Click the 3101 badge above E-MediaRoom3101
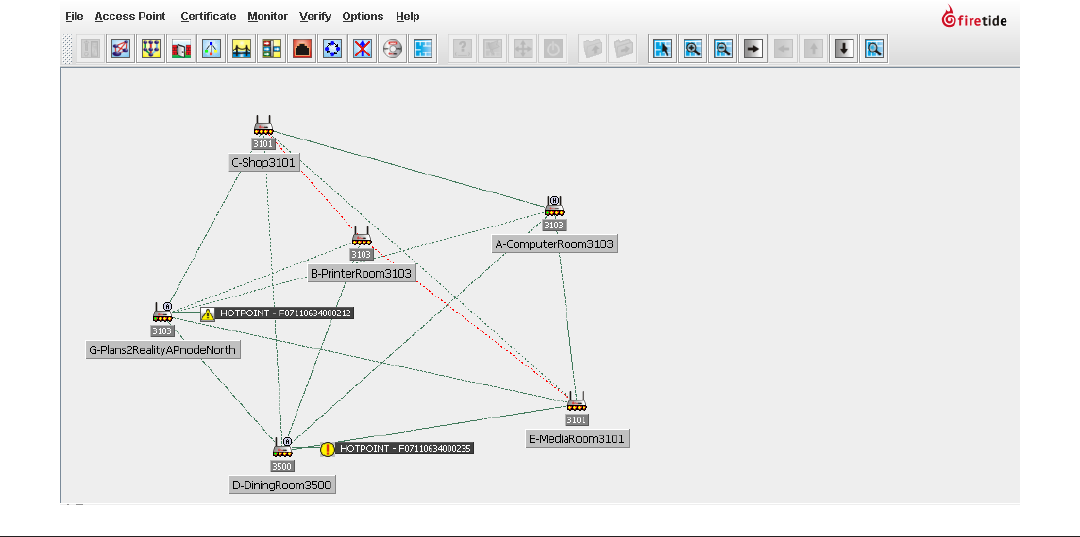1080x537 pixels. [577, 420]
